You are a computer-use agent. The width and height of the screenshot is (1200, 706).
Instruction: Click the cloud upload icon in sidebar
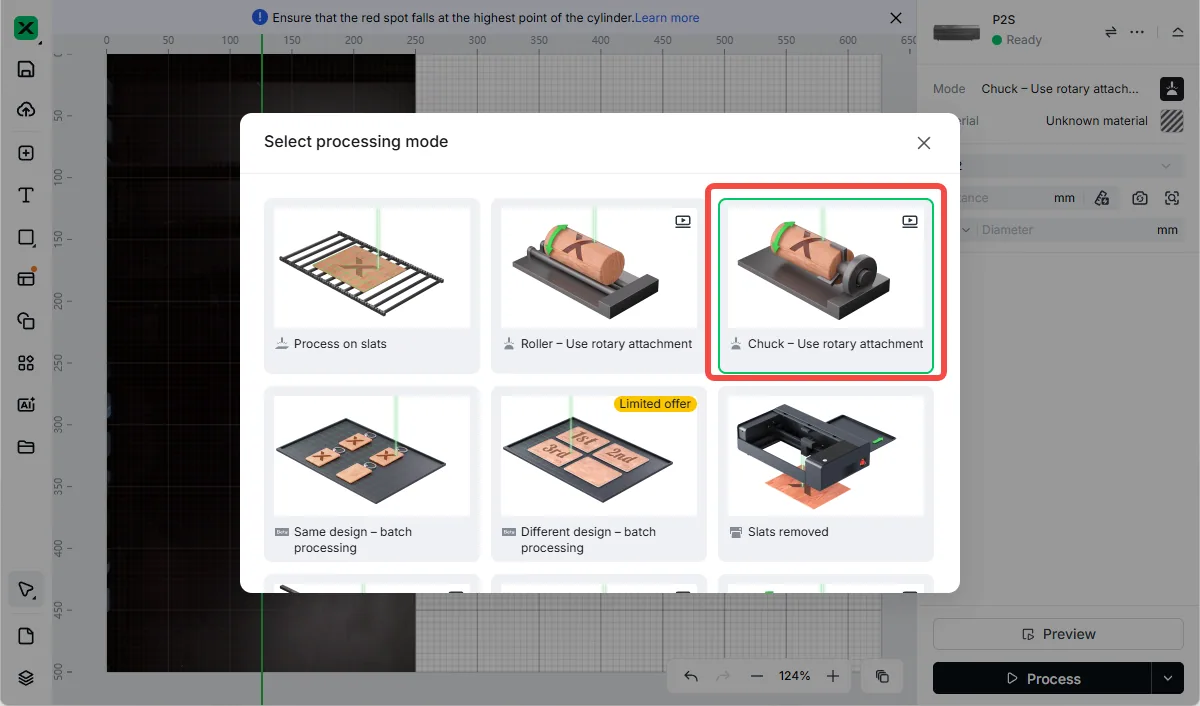click(x=26, y=110)
